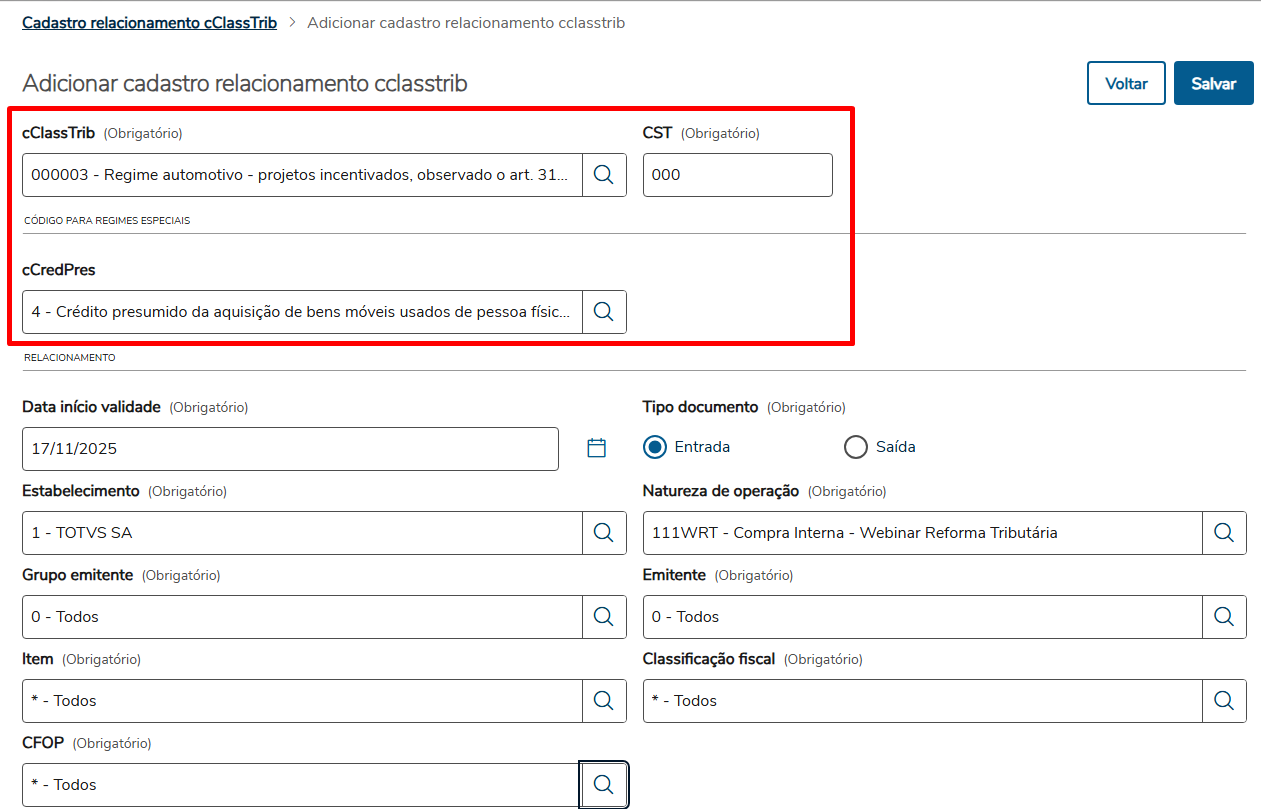This screenshot has height=809, width=1261.
Task: Open the Emitente search lookup
Action: (x=1224, y=617)
